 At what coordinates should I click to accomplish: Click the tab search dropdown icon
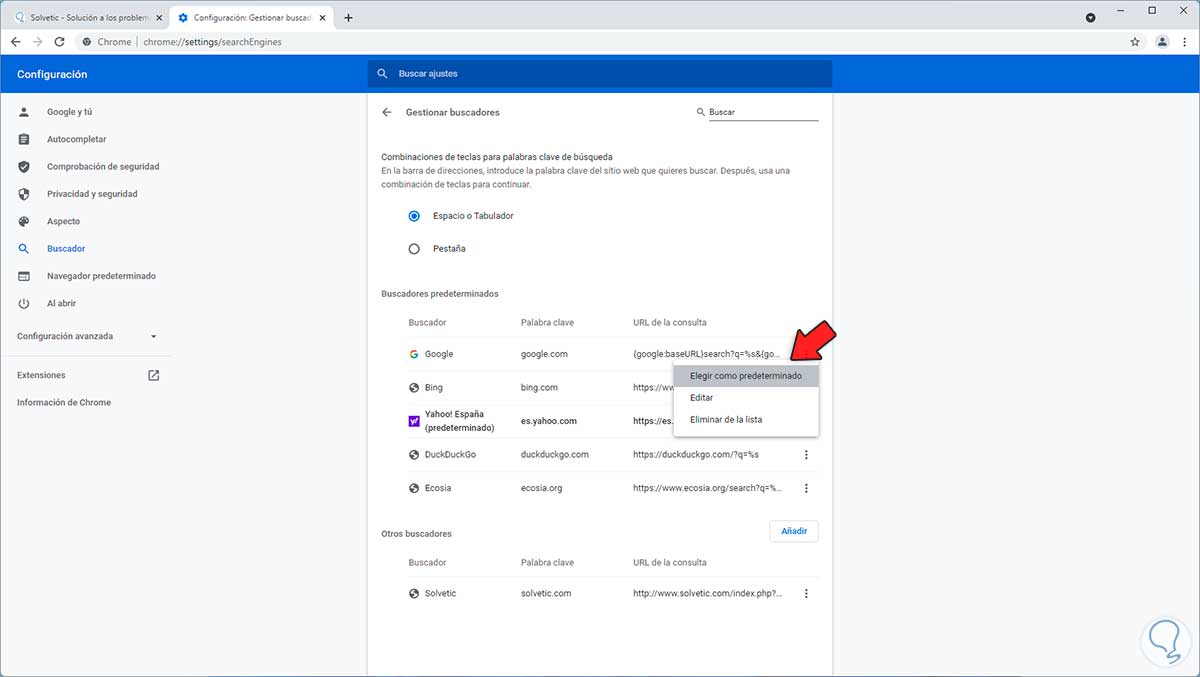pyautogui.click(x=1090, y=18)
